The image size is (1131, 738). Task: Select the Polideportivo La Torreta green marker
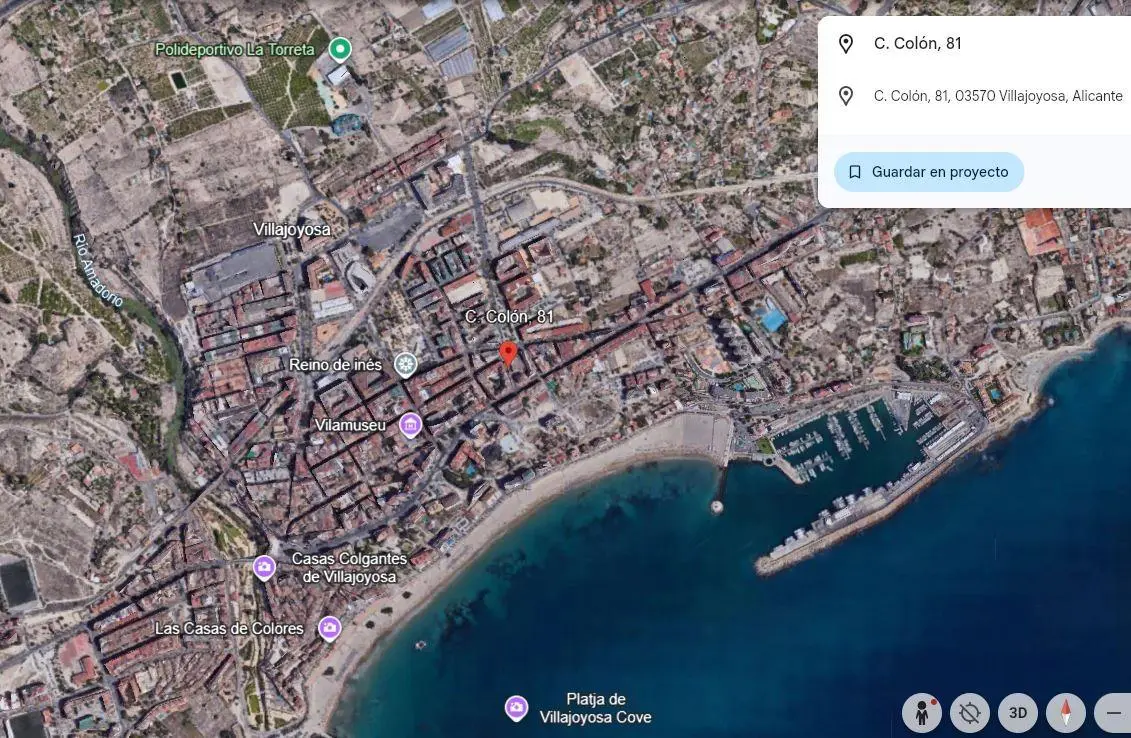click(340, 48)
